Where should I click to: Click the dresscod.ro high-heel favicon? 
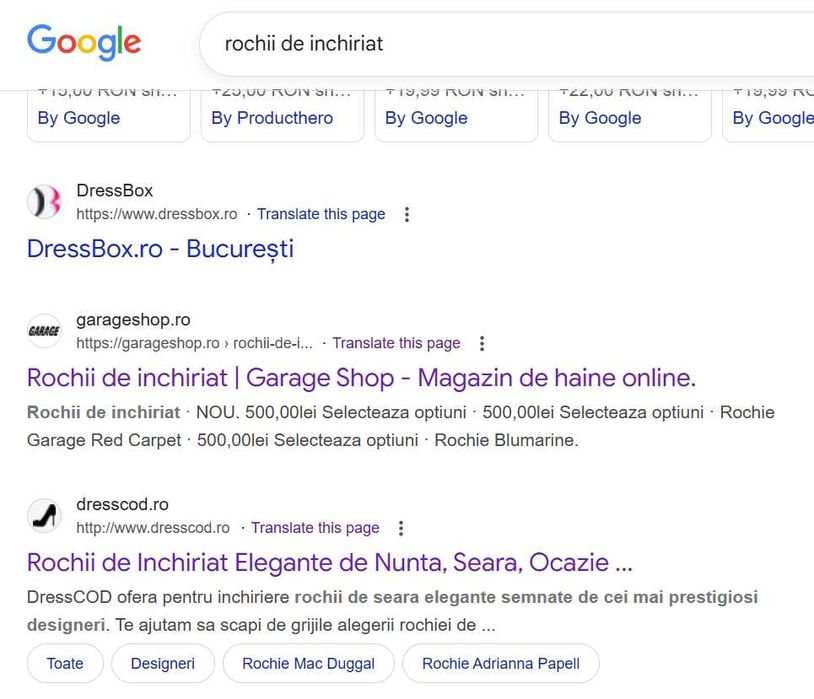click(x=44, y=516)
